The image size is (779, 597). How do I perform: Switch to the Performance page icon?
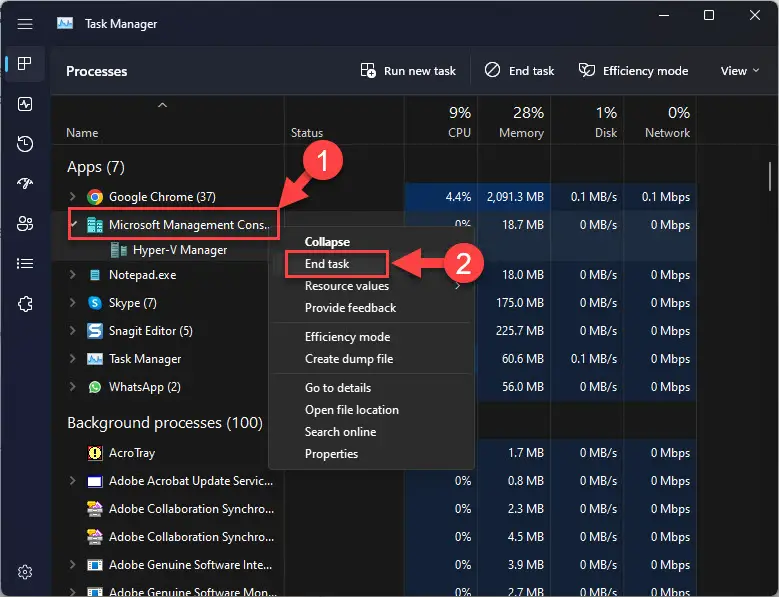click(x=25, y=104)
